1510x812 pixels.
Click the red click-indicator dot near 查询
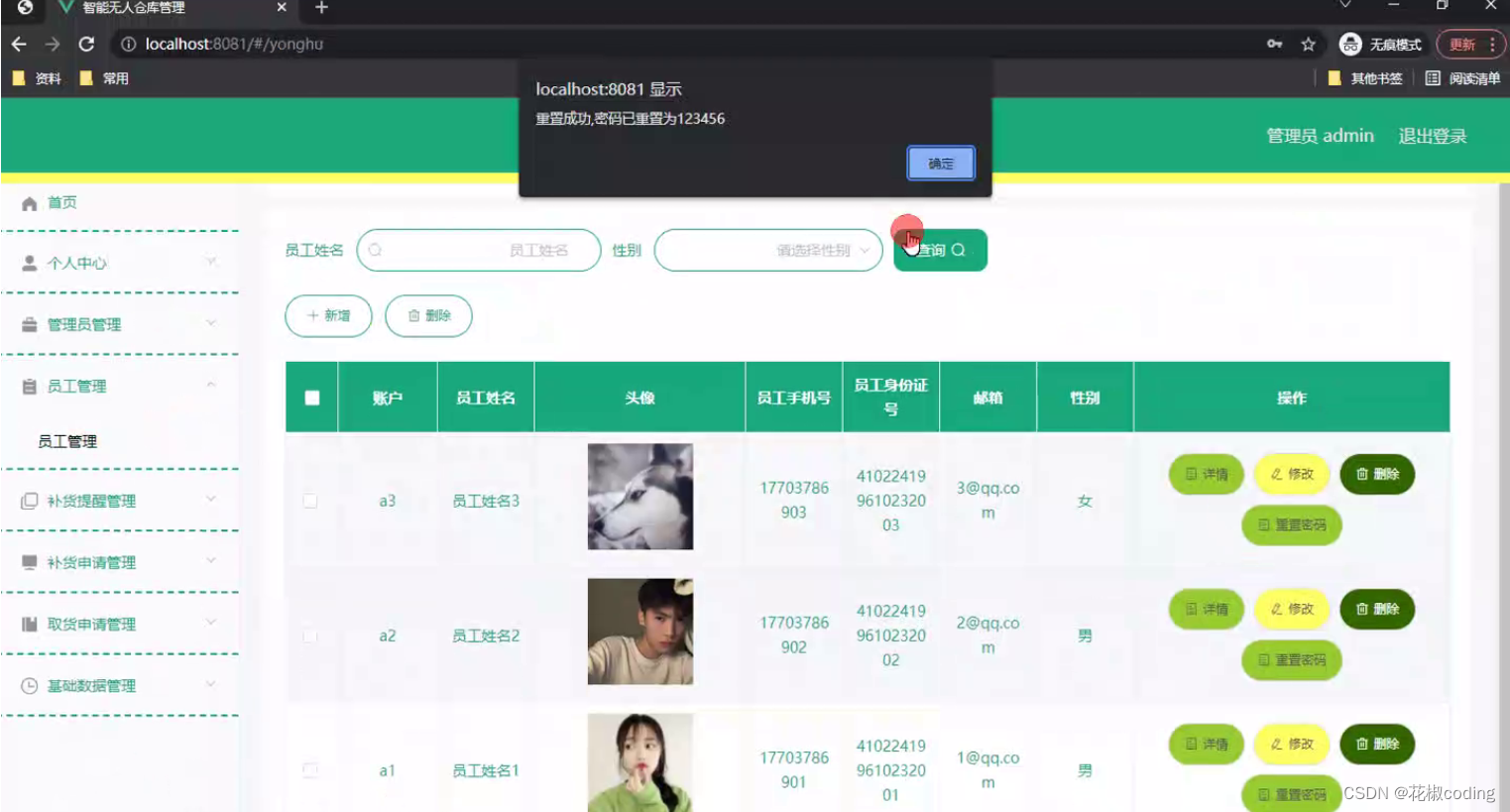pyautogui.click(x=907, y=230)
